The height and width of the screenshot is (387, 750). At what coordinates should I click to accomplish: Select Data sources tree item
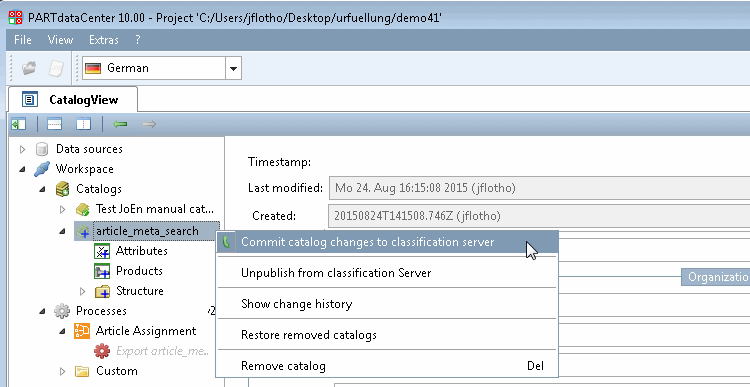click(x=89, y=149)
